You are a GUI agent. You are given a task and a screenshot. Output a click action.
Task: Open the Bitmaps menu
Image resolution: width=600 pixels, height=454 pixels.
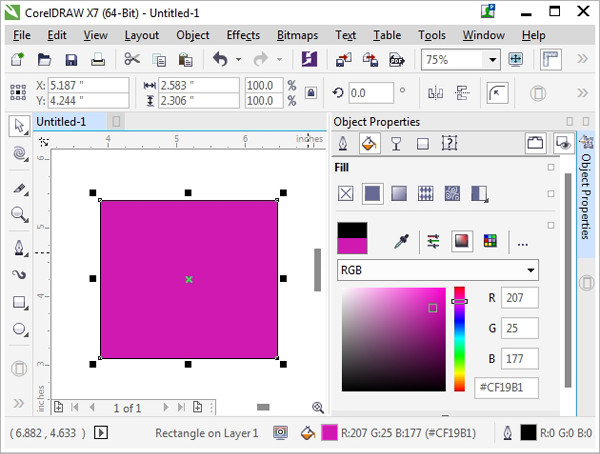pos(297,35)
